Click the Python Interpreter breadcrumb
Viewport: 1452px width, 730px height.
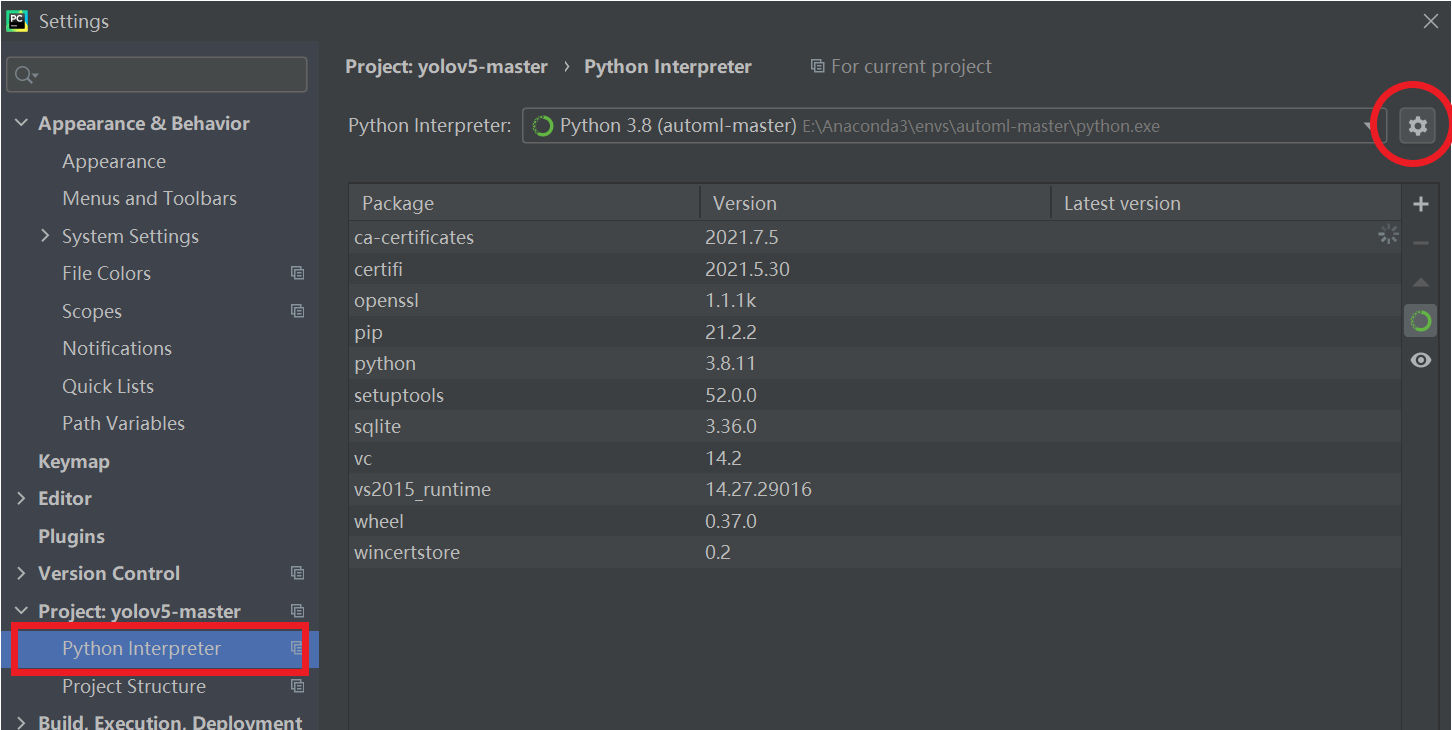click(x=667, y=66)
